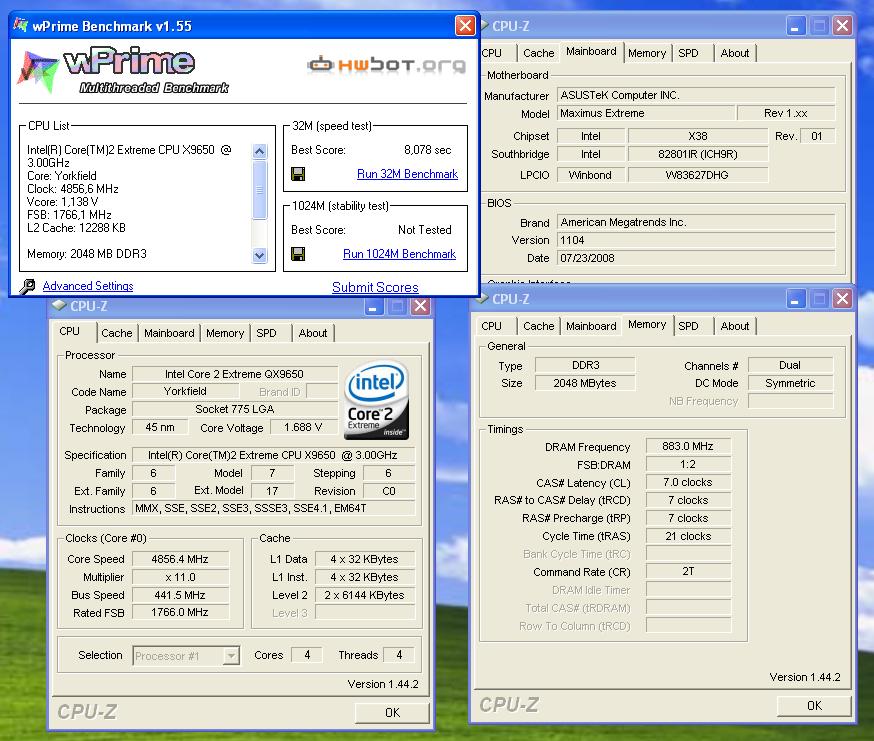This screenshot has height=741, width=874.
Task: Click OK in CPU-Z Memory window
Action: click(814, 706)
